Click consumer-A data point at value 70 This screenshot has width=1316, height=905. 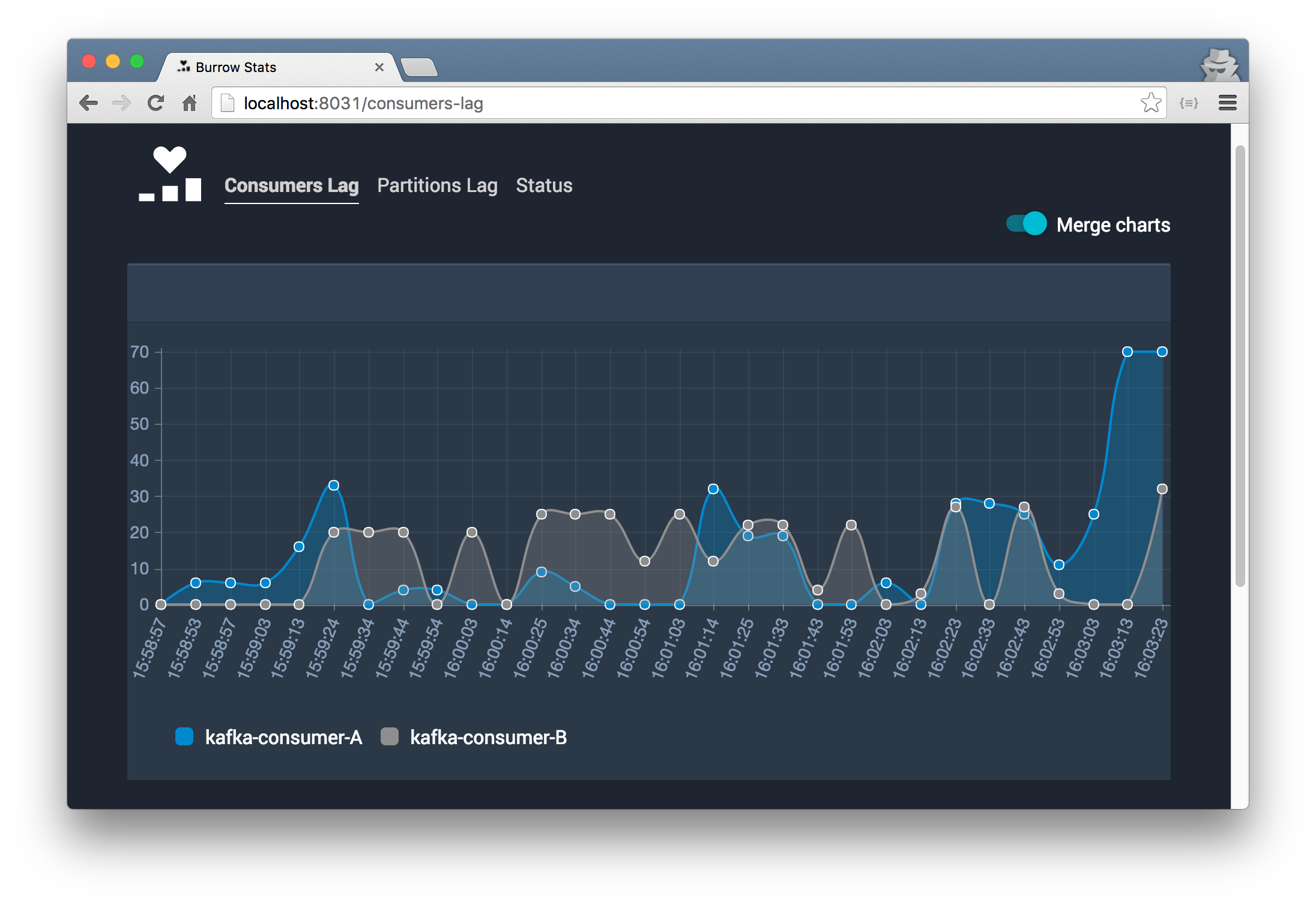pos(1127,352)
